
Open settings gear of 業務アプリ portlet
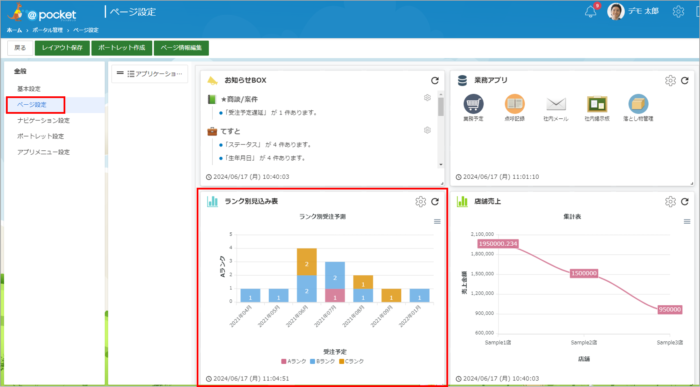670,81
